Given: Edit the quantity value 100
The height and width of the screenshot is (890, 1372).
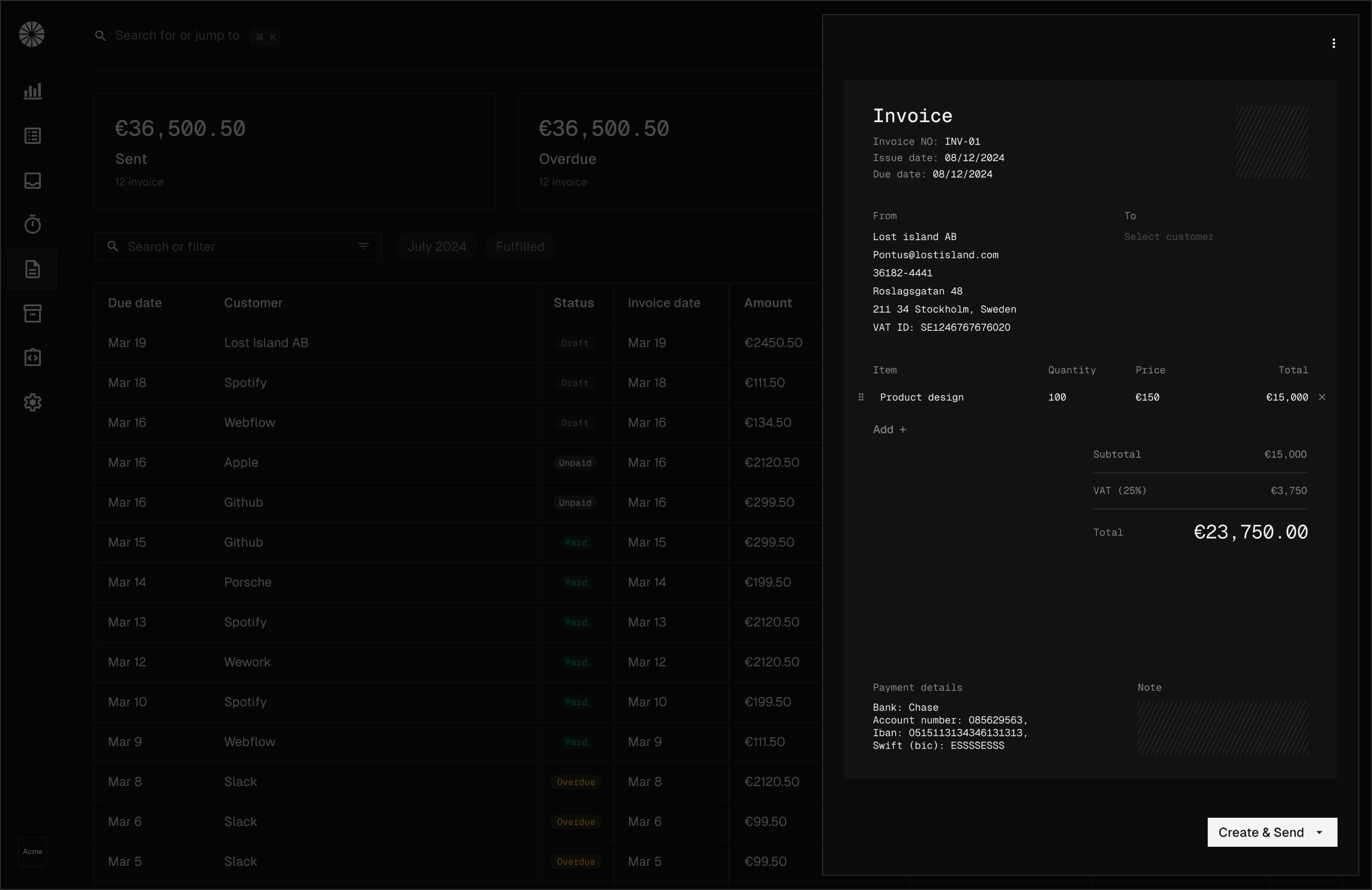Looking at the screenshot, I should [x=1057, y=397].
